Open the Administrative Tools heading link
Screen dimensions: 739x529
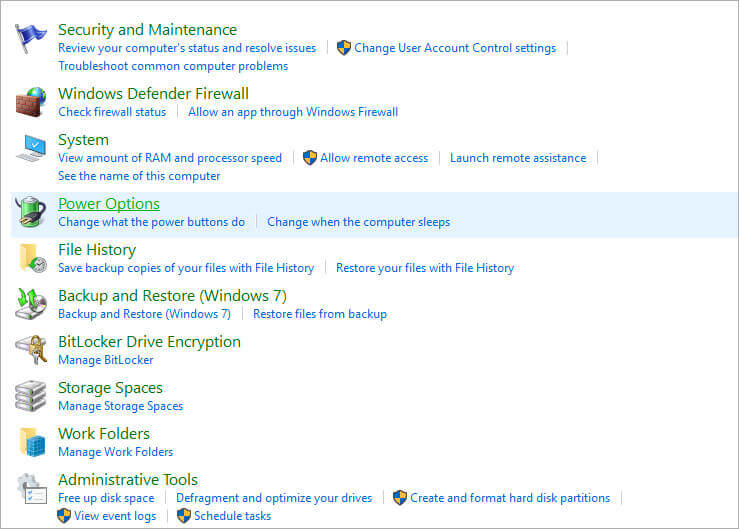point(128,479)
